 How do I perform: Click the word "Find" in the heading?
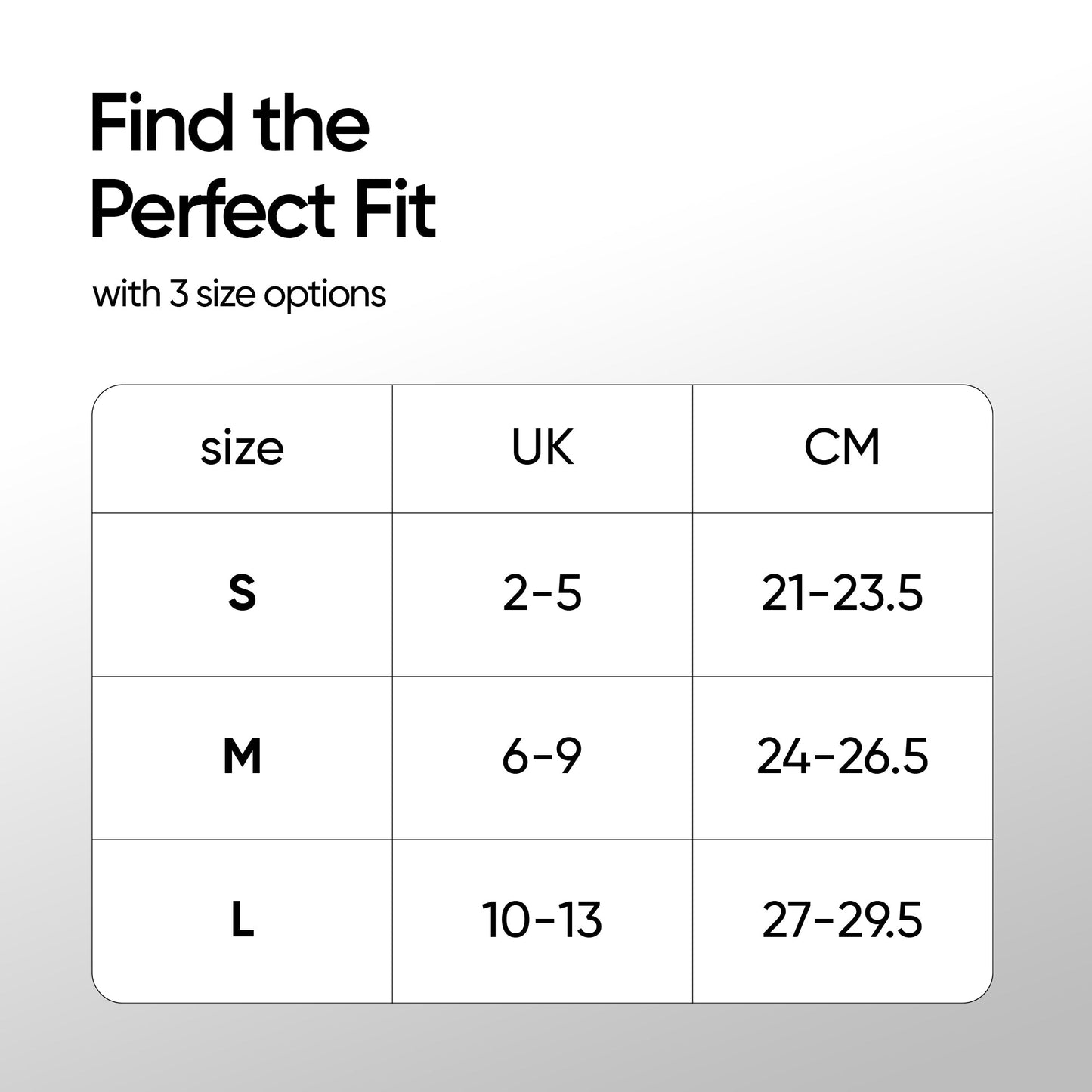tap(162, 125)
